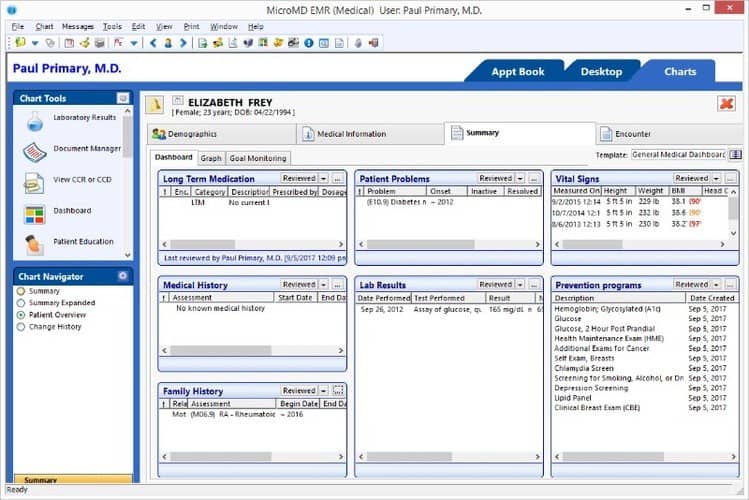Image resolution: width=749 pixels, height=500 pixels.
Task: Close the Elizabeth Frey chart with red X
Action: (726, 103)
